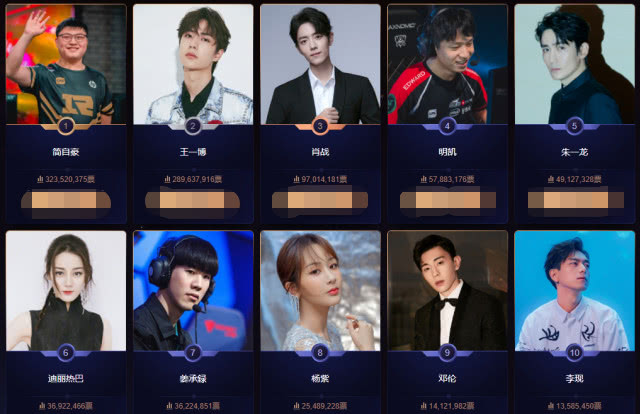The image size is (640, 414).
Task: Open the rank 4 photo with red jersey
Action: tap(447, 64)
